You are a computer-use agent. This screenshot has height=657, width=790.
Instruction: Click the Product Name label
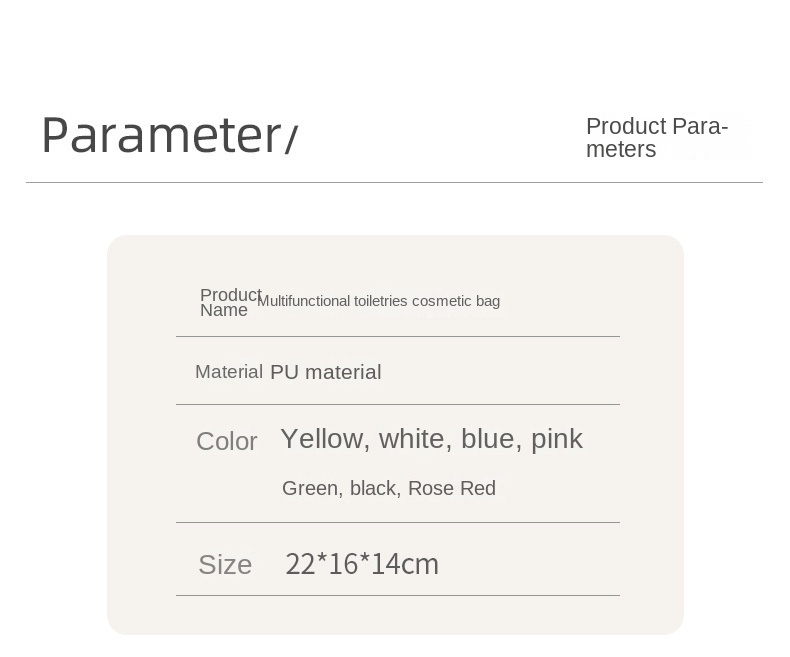(229, 302)
